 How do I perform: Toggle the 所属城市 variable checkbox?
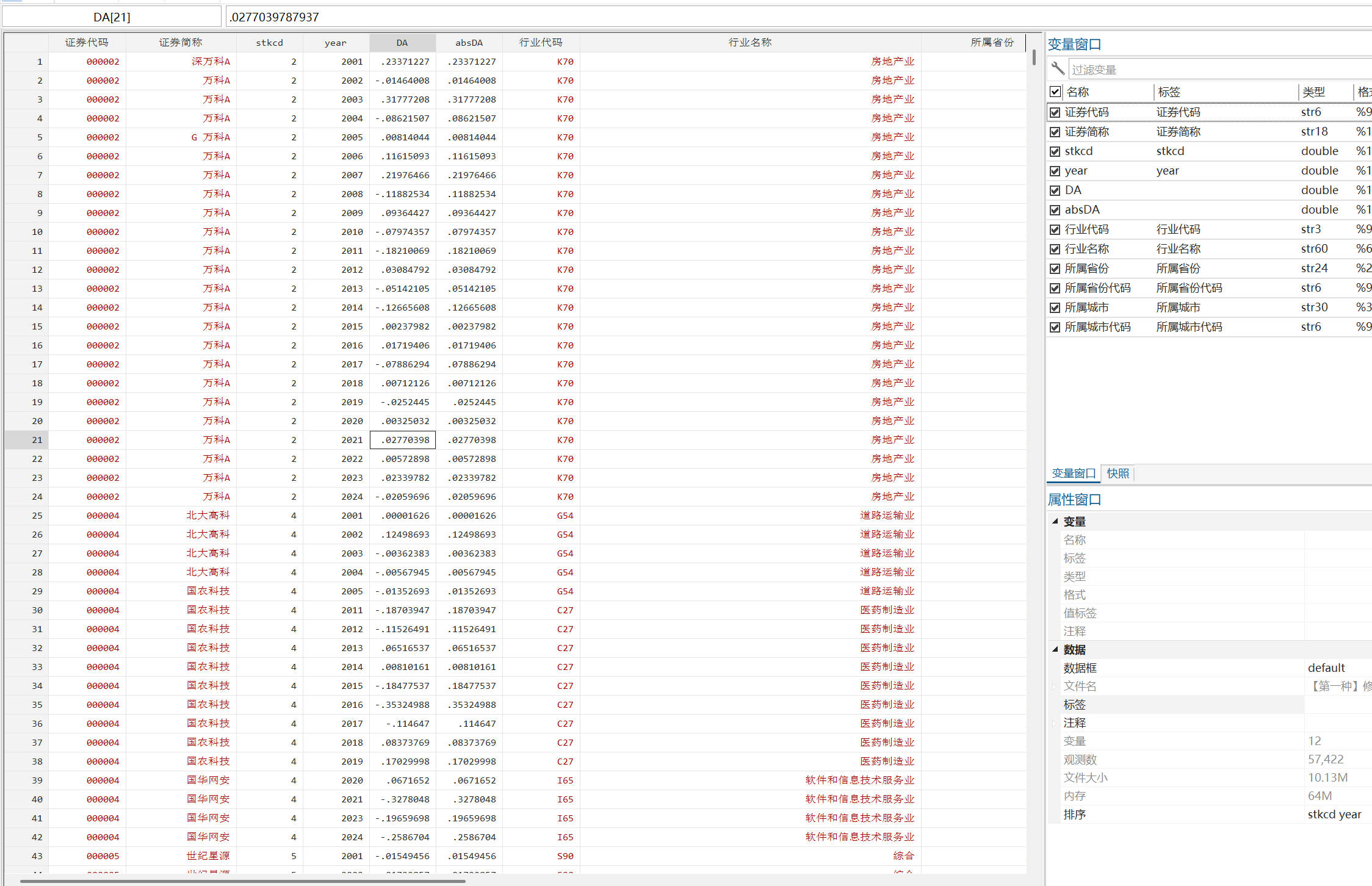coord(1055,308)
